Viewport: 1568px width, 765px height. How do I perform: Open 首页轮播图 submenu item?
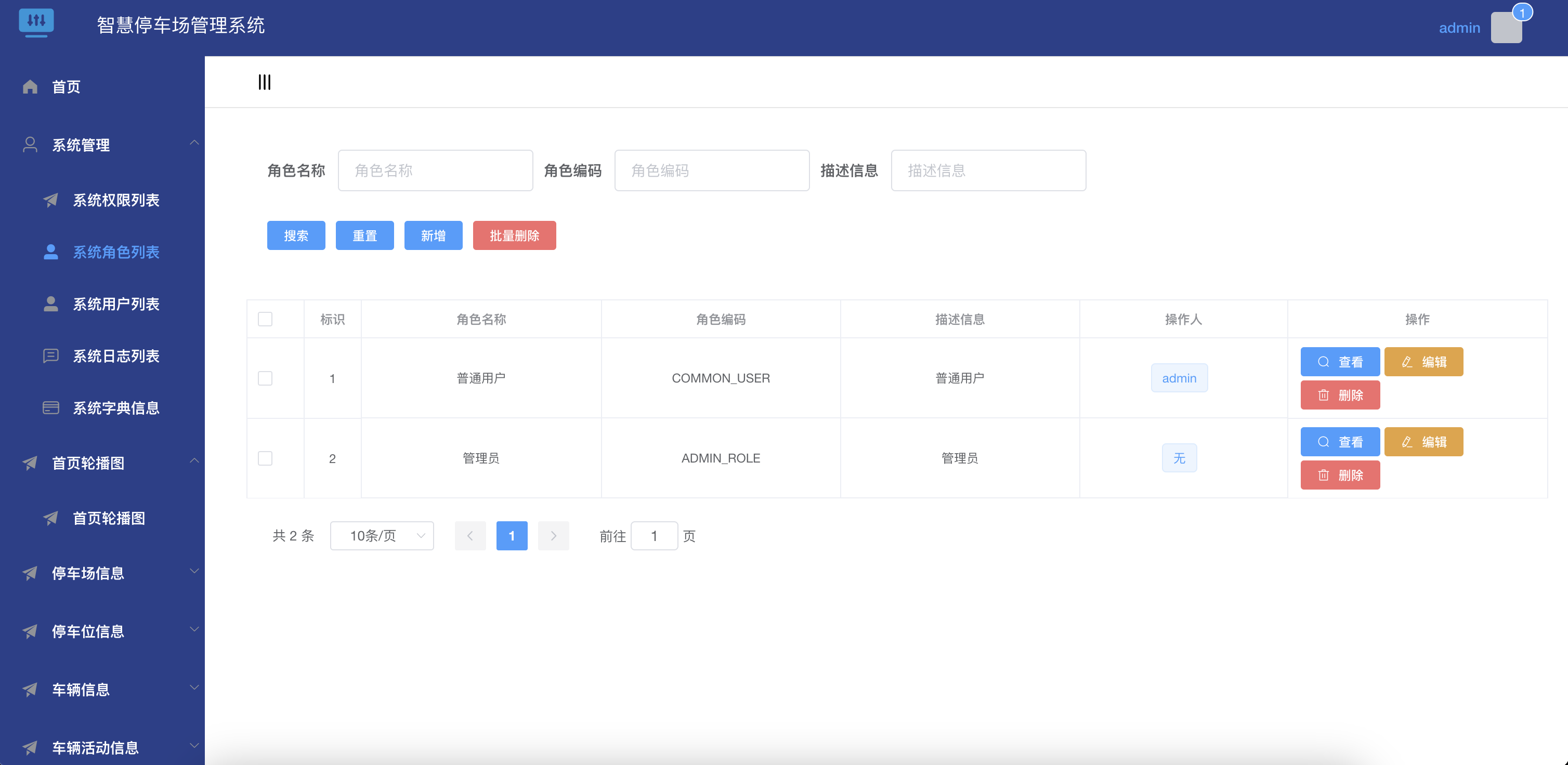pos(109,518)
